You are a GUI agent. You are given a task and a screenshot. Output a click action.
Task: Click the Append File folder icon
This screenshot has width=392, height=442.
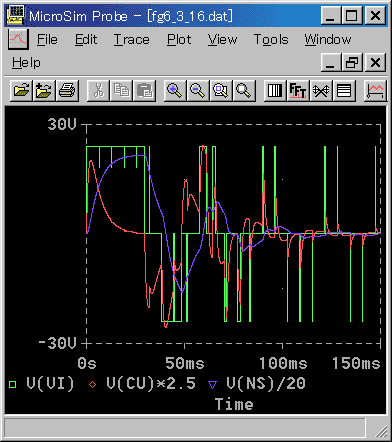click(x=44, y=90)
